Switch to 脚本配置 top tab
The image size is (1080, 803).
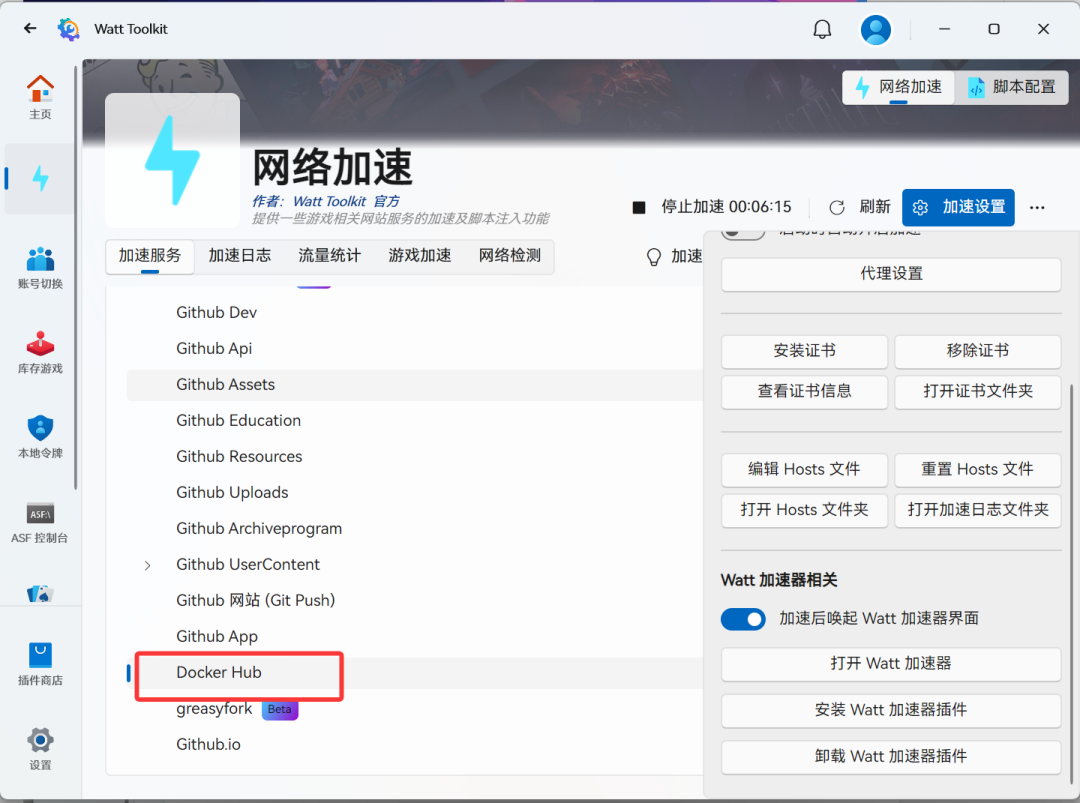tap(1011, 87)
